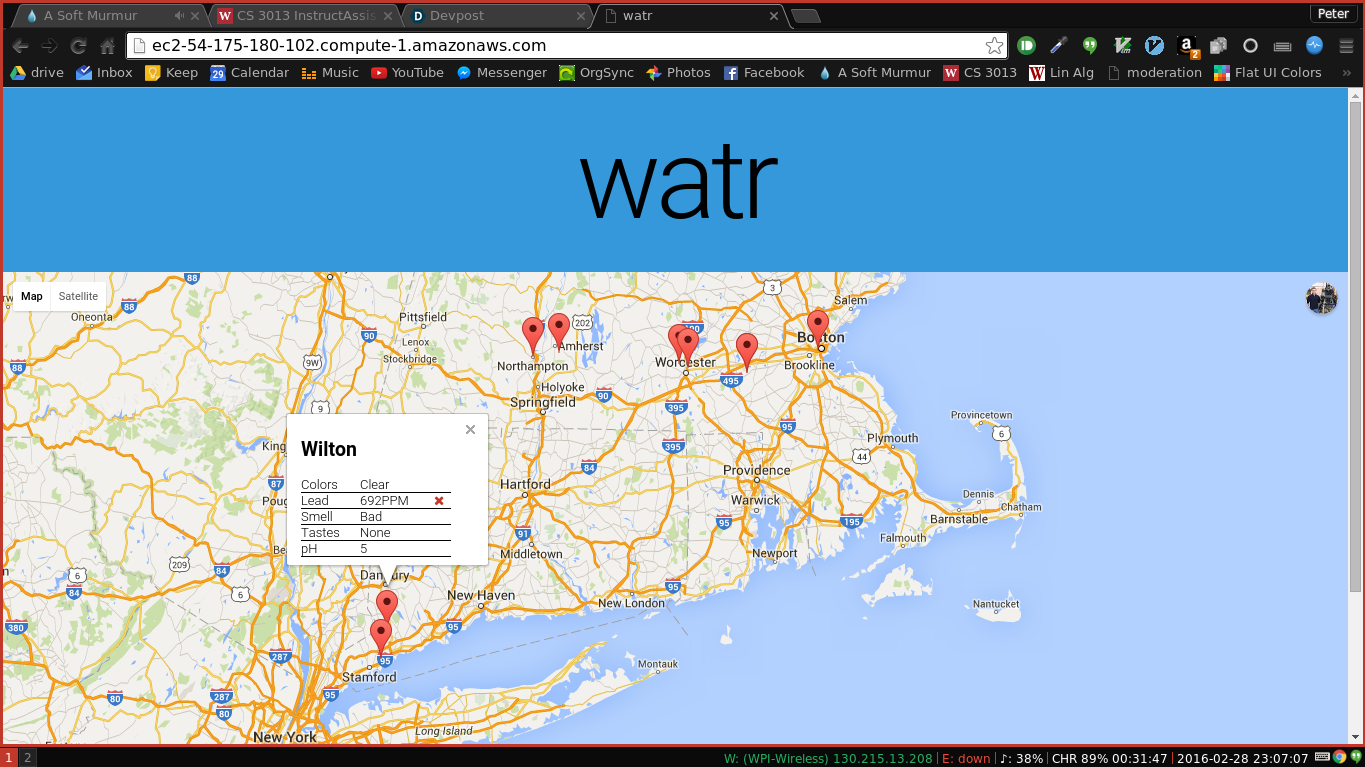Viewport: 1365px width, 767px height.
Task: Open the Flat UI Colors bookmark
Action: pos(1268,72)
